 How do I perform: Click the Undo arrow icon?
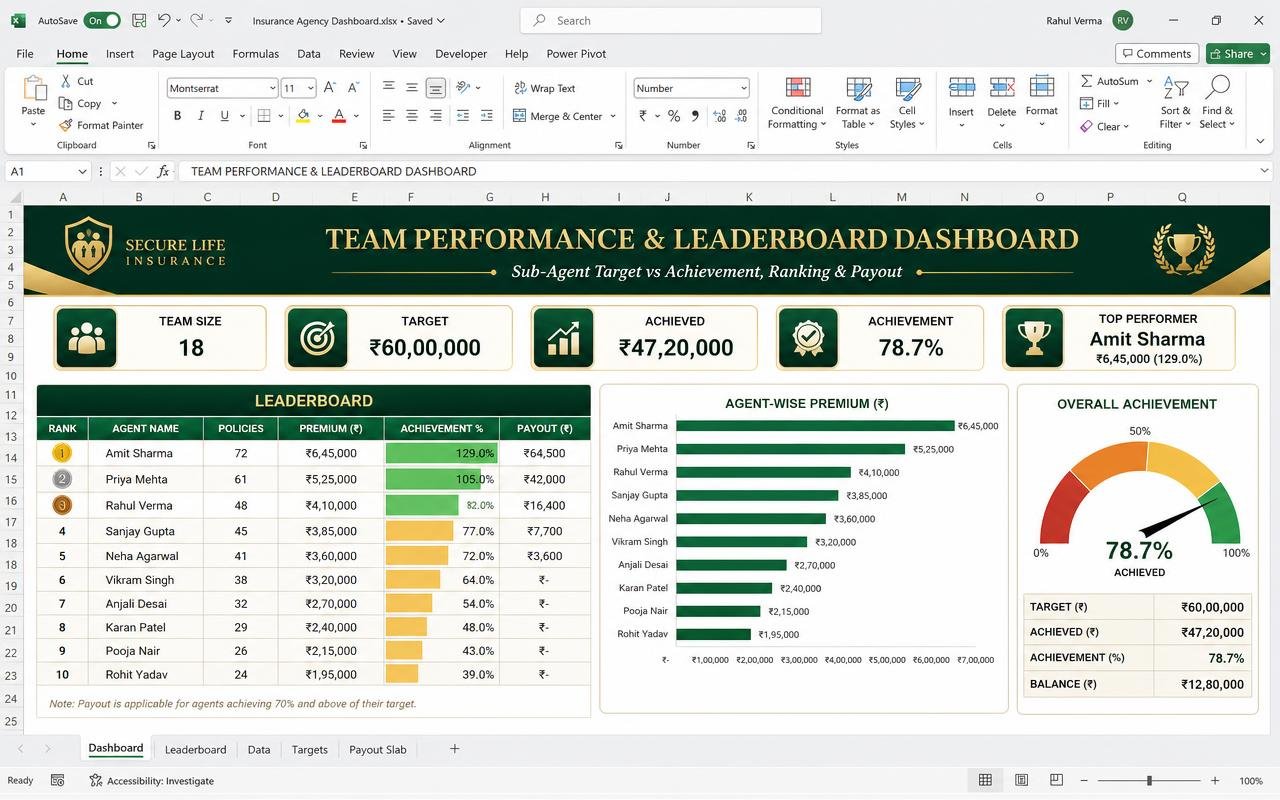163,20
